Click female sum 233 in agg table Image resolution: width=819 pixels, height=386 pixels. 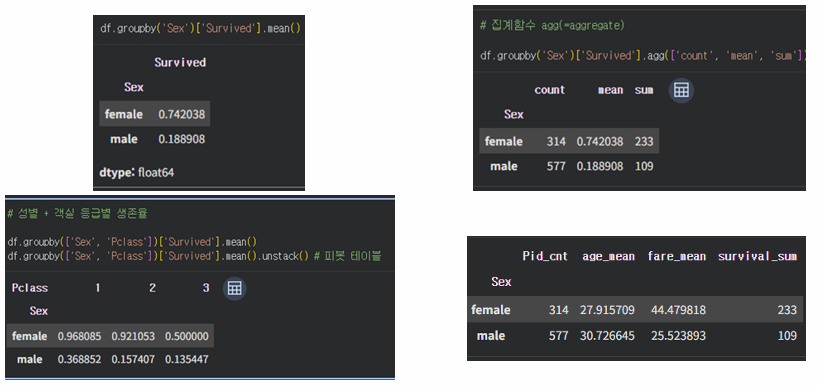644,141
